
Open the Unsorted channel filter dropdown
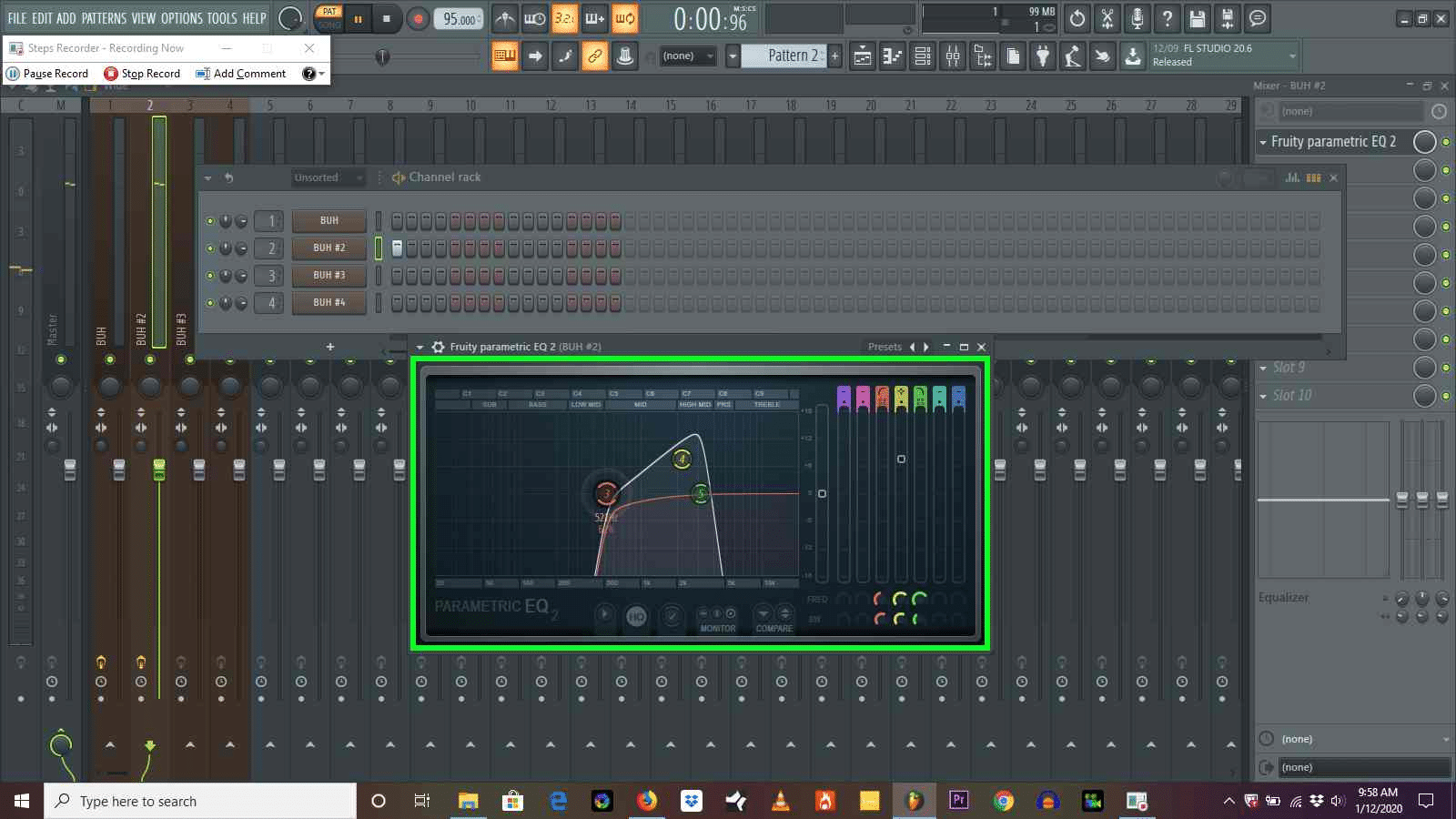328,177
